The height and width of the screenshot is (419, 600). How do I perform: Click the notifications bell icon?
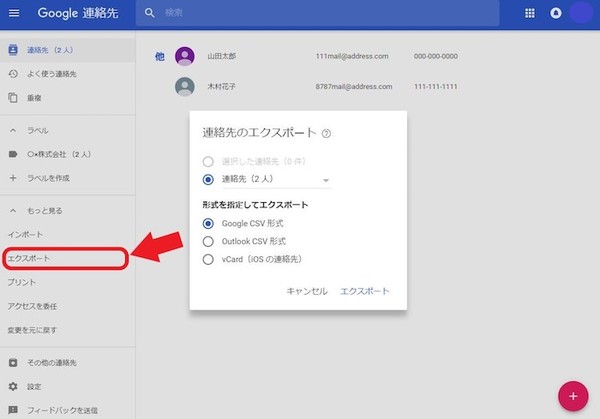click(556, 14)
